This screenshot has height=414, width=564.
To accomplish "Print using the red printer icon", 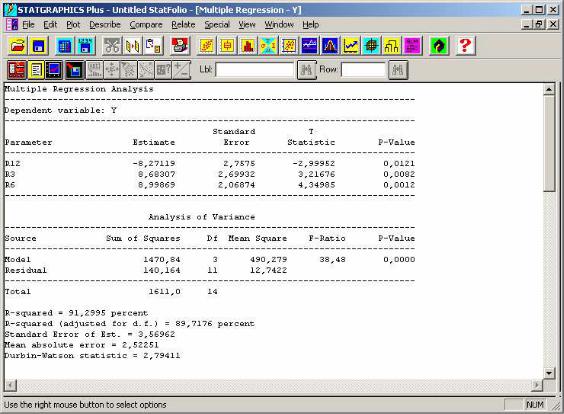I will (180, 46).
